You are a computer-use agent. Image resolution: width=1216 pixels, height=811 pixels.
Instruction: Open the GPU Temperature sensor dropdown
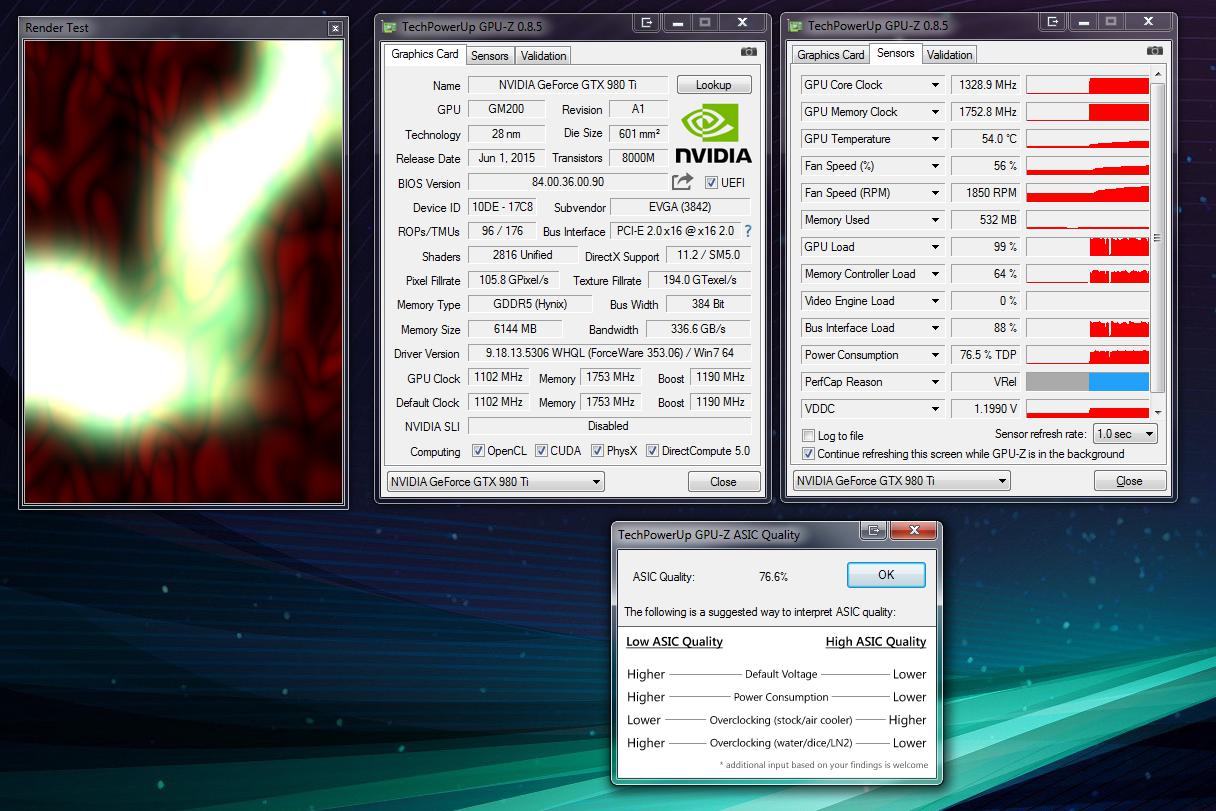coord(935,139)
